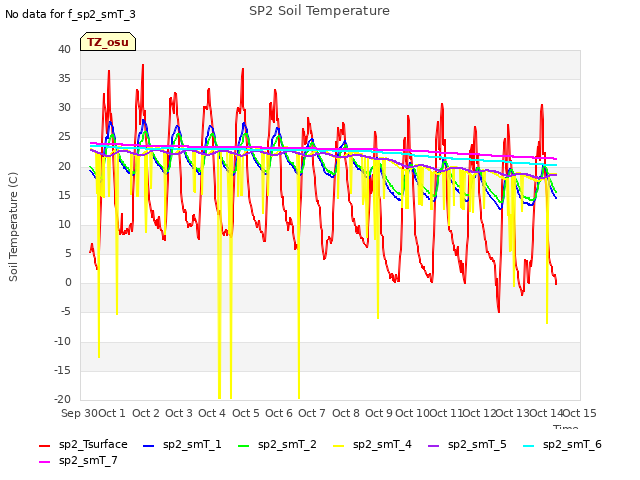Click the yellow sp2_smT_4 legend swatch
The width and height of the screenshot is (640, 480).
339,446
